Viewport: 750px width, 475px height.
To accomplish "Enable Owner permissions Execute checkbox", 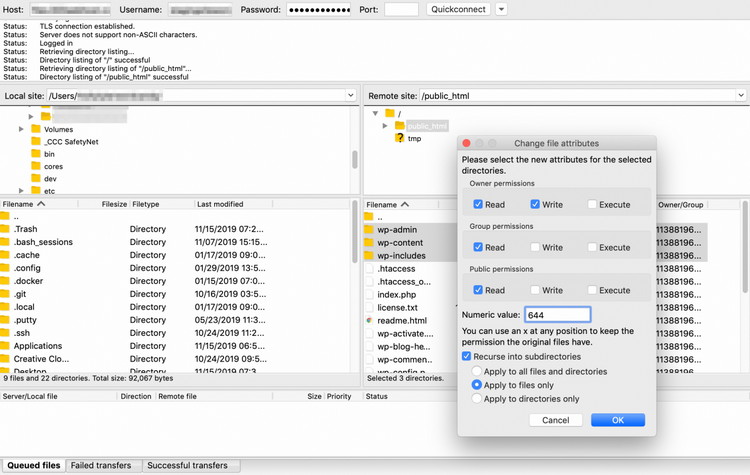I will [x=593, y=204].
